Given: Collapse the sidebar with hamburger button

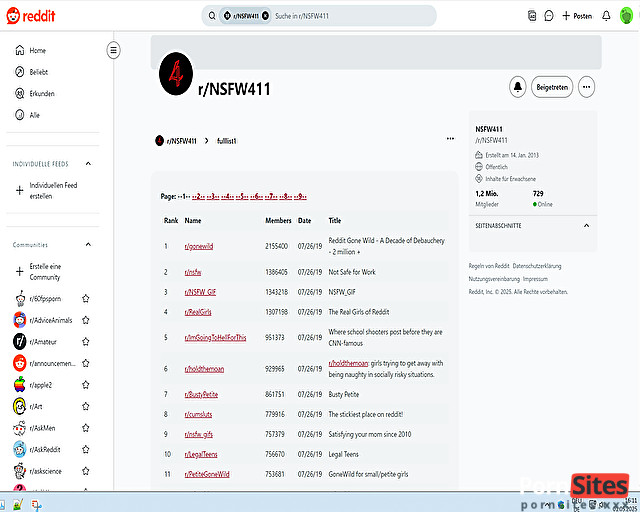Looking at the screenshot, I should [x=113, y=50].
